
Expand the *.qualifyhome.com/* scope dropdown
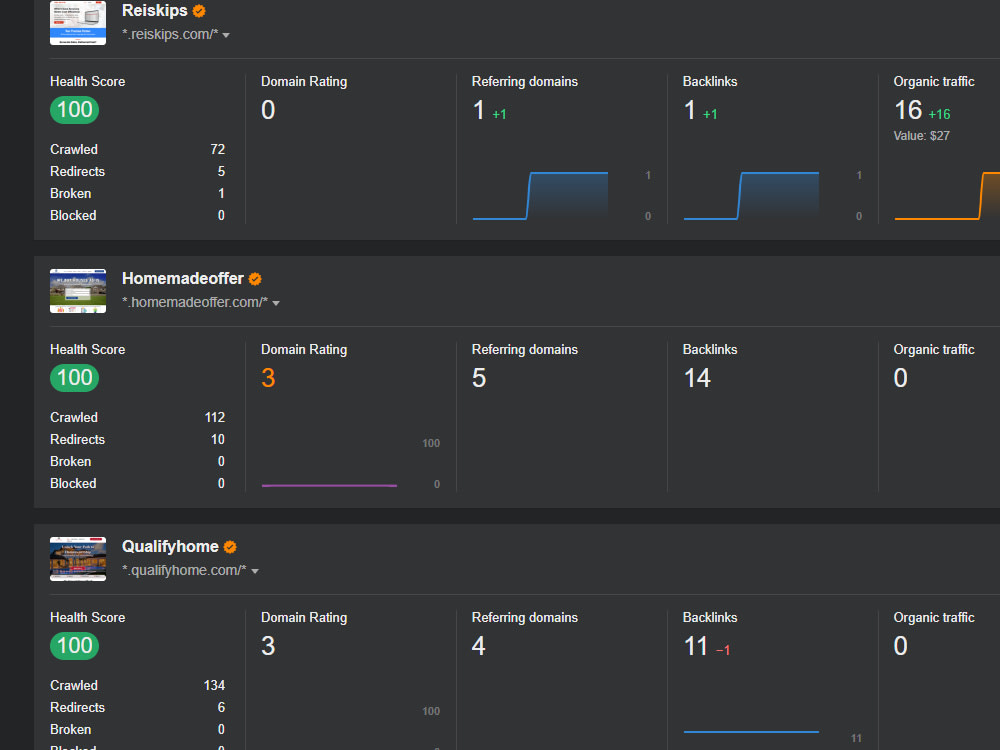tap(255, 571)
